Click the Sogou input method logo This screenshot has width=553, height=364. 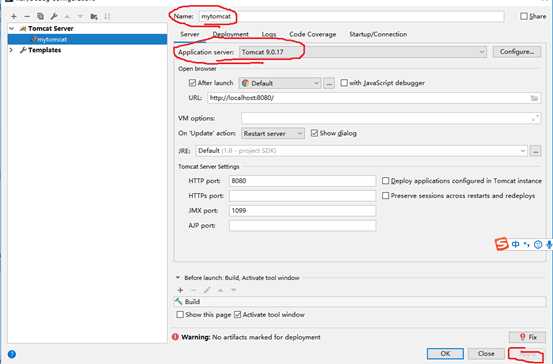pyautogui.click(x=501, y=244)
